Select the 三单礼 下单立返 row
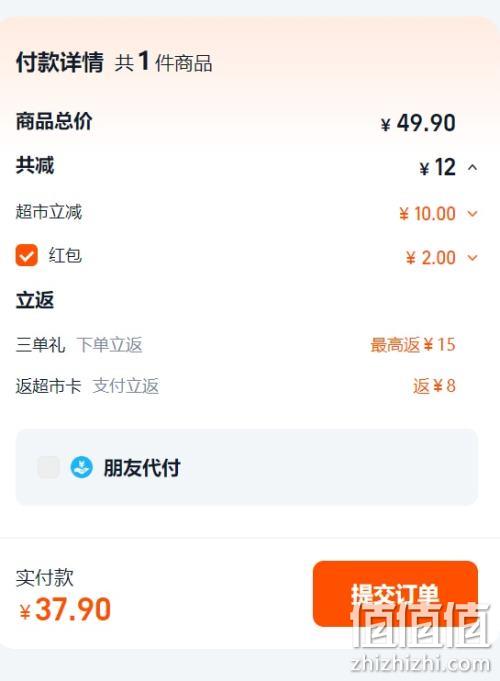 point(236,345)
